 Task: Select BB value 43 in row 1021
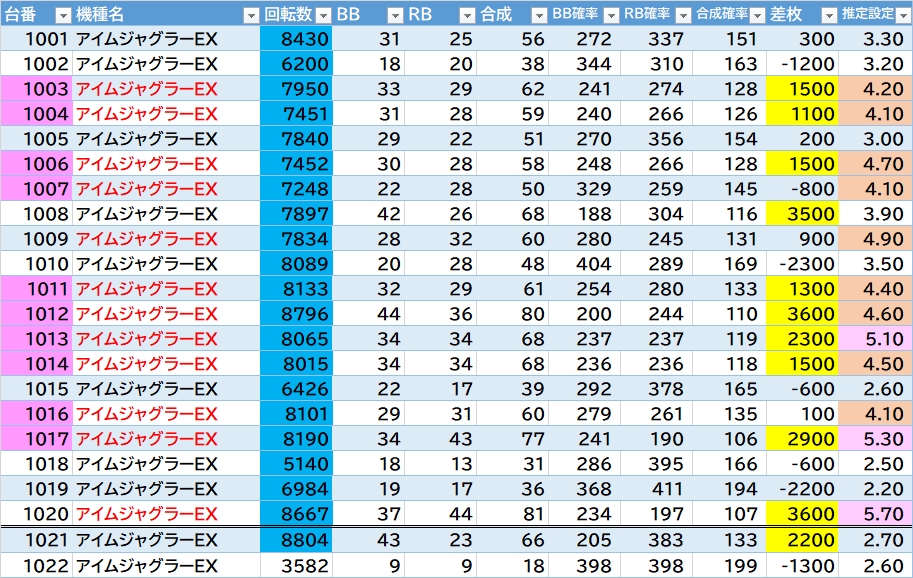[x=369, y=540]
